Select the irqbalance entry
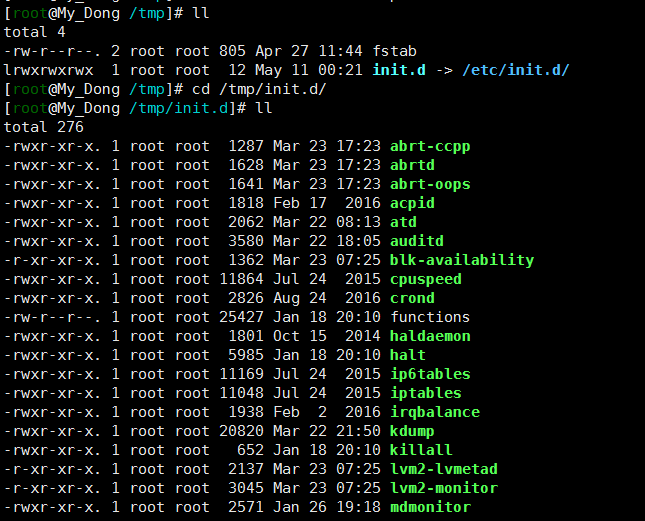645x521 pixels. [435, 412]
